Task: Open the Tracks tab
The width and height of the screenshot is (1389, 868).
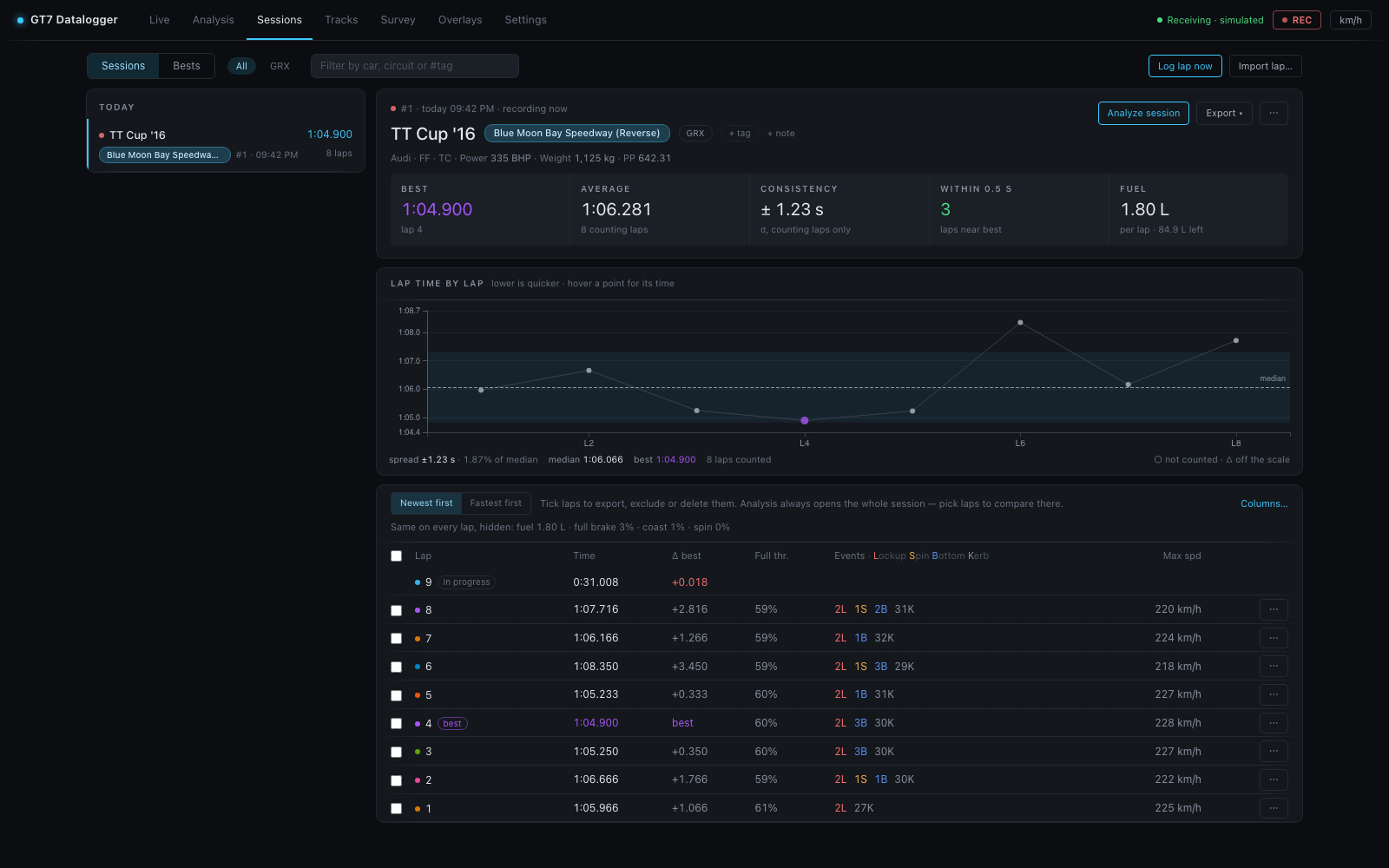Action: 341,20
